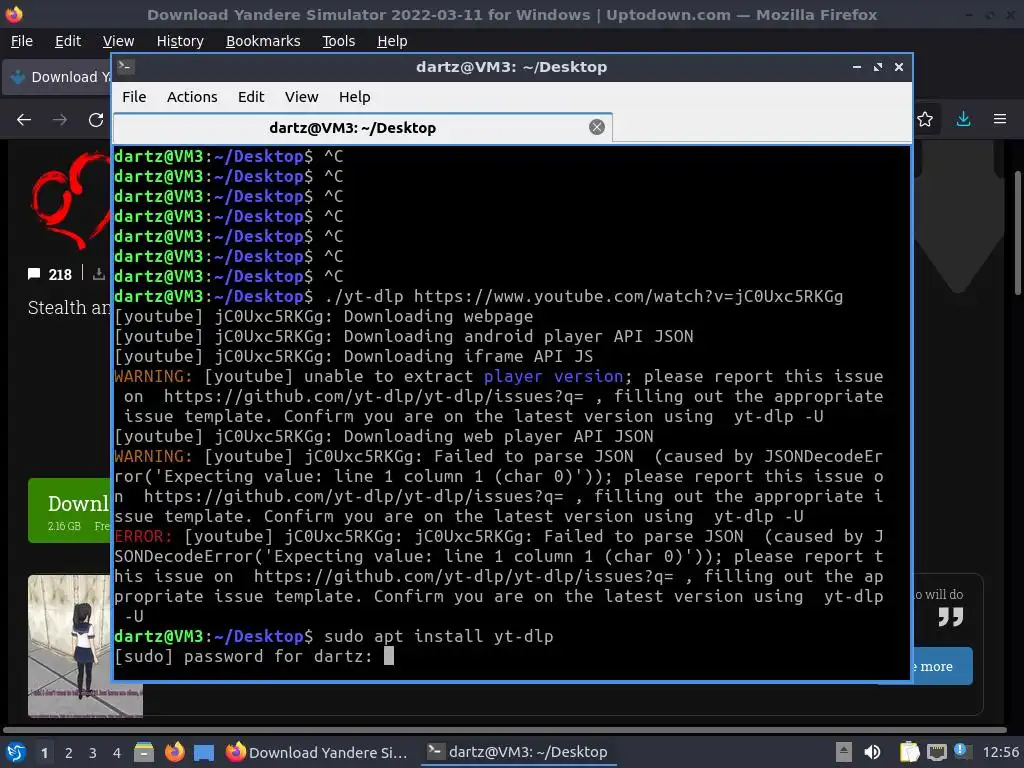This screenshot has height=768, width=1024.
Task: Click the red ERROR: text in terminal
Action: coord(143,536)
